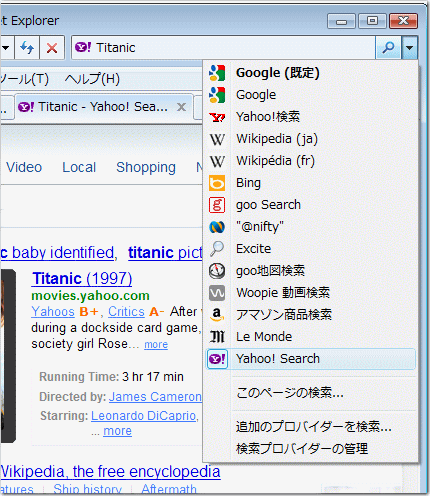
Task: Open Wikipedia free encyclopedia result
Action: coord(110,472)
